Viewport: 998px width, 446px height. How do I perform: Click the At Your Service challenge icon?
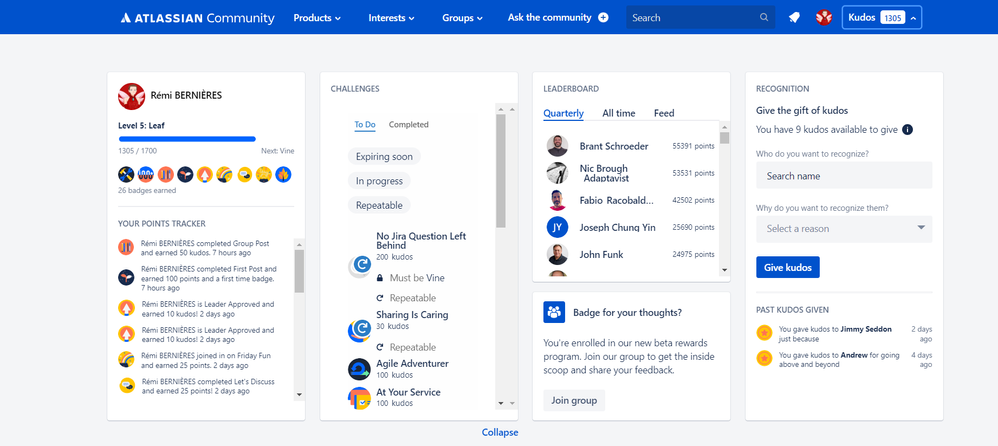pos(360,398)
